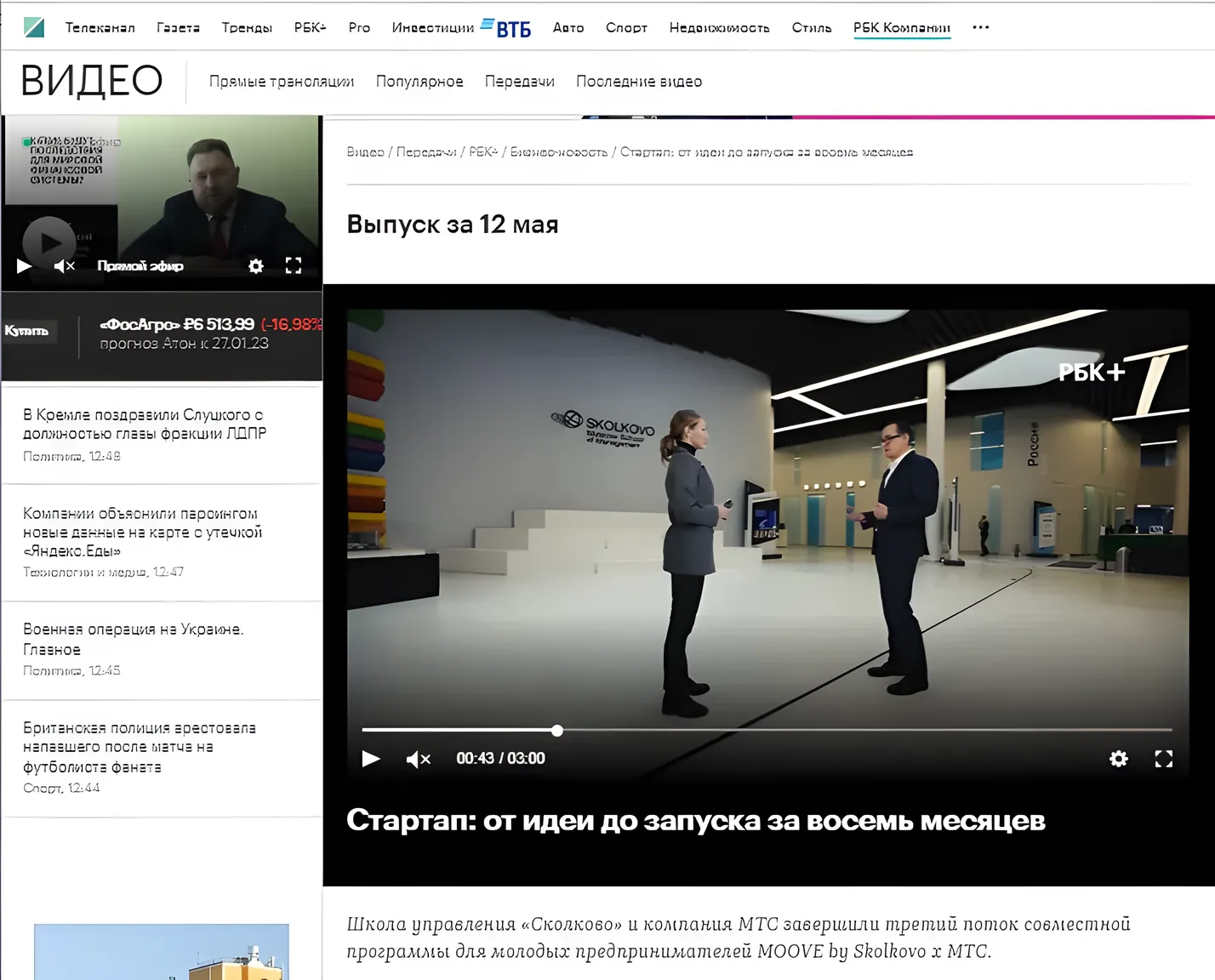Open the Инвестиции menu item

tap(433, 27)
